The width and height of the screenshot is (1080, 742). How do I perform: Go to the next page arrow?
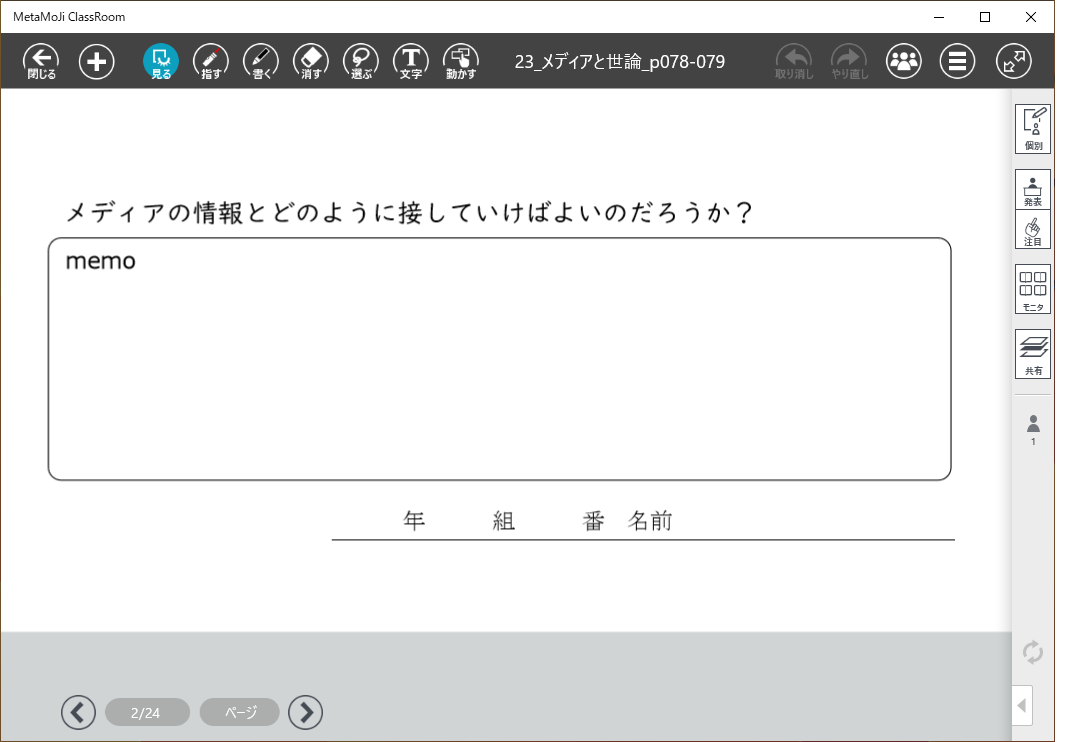pyautogui.click(x=305, y=712)
